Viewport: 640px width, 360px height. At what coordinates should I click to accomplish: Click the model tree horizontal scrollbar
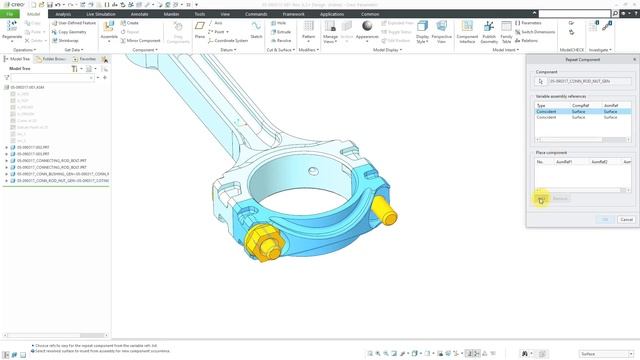coord(56,336)
